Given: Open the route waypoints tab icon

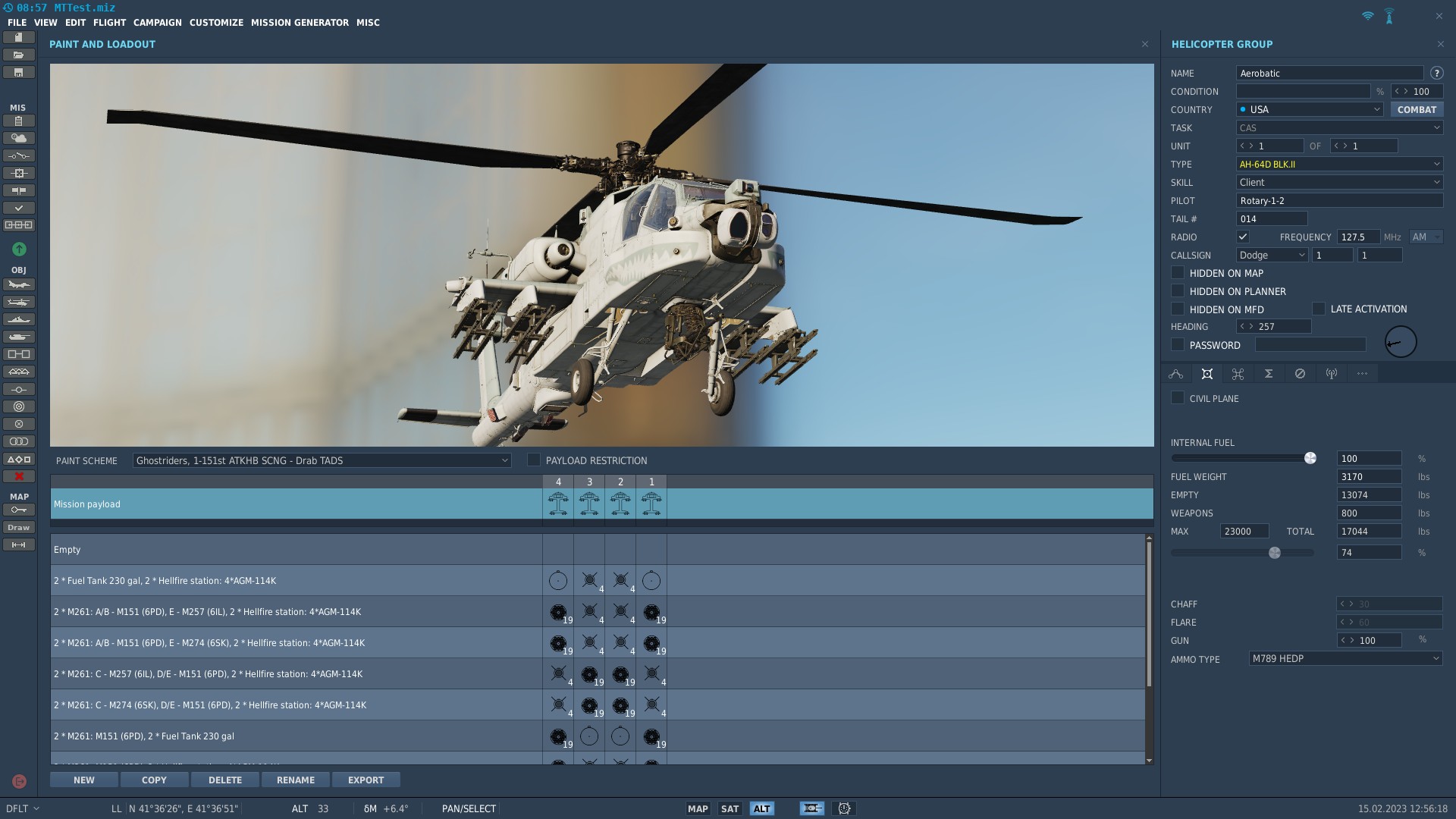Looking at the screenshot, I should [1175, 374].
